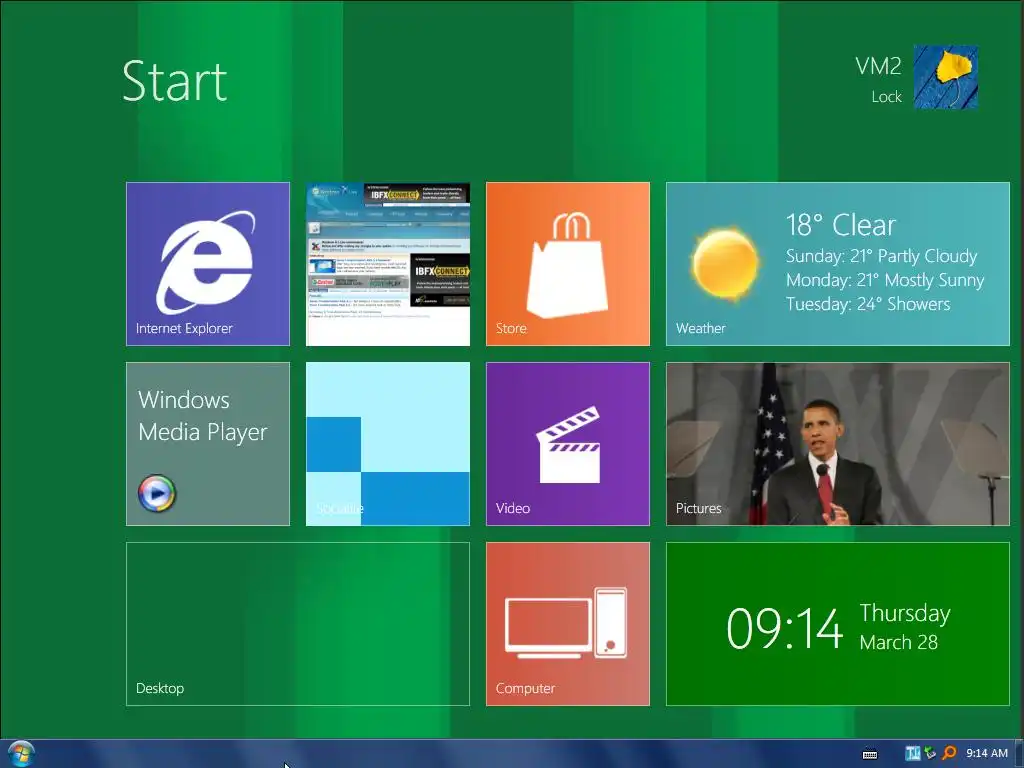Open the Pictures tile
The width and height of the screenshot is (1024, 768).
[838, 444]
